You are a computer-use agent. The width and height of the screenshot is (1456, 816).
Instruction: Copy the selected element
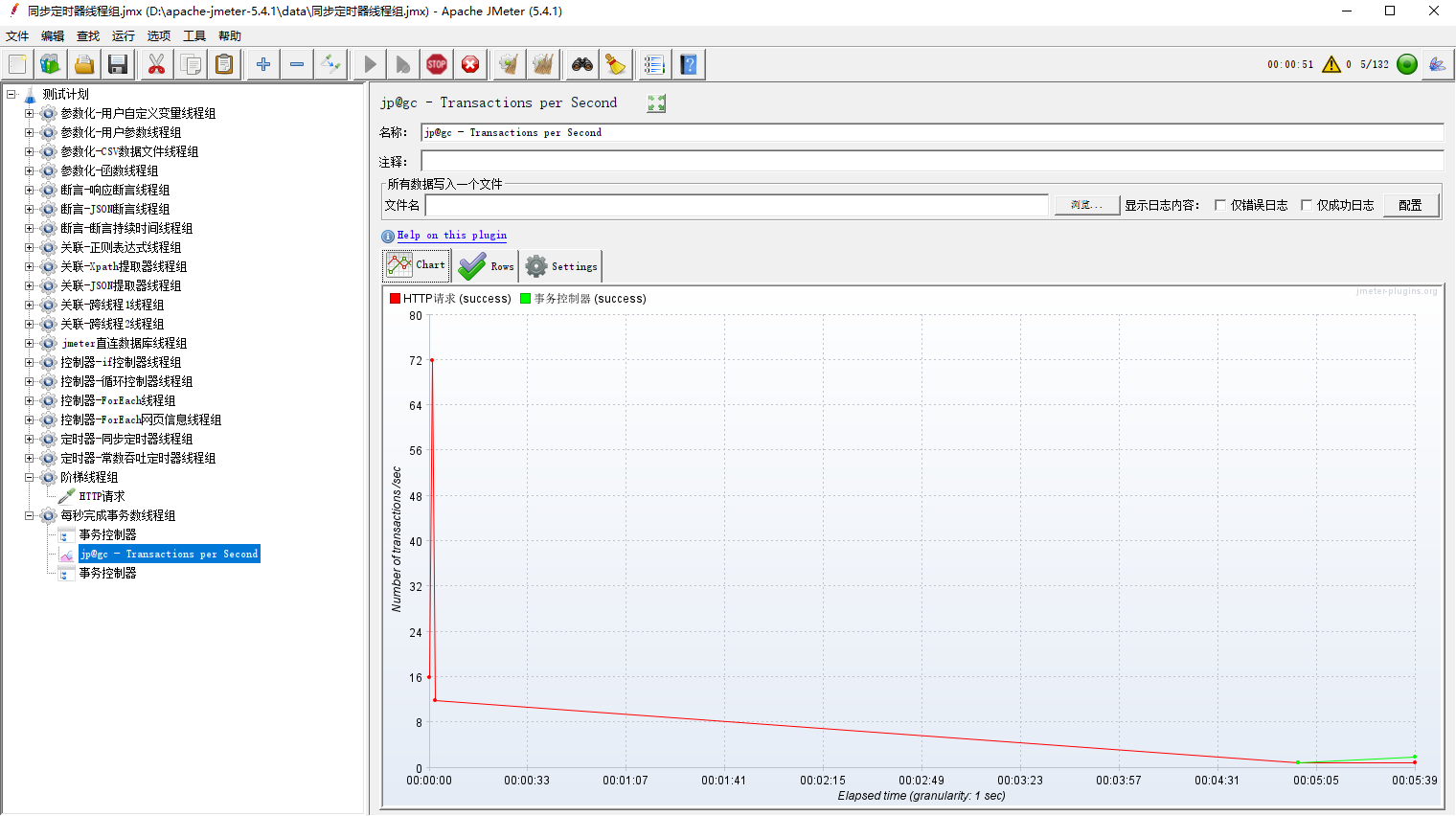191,64
